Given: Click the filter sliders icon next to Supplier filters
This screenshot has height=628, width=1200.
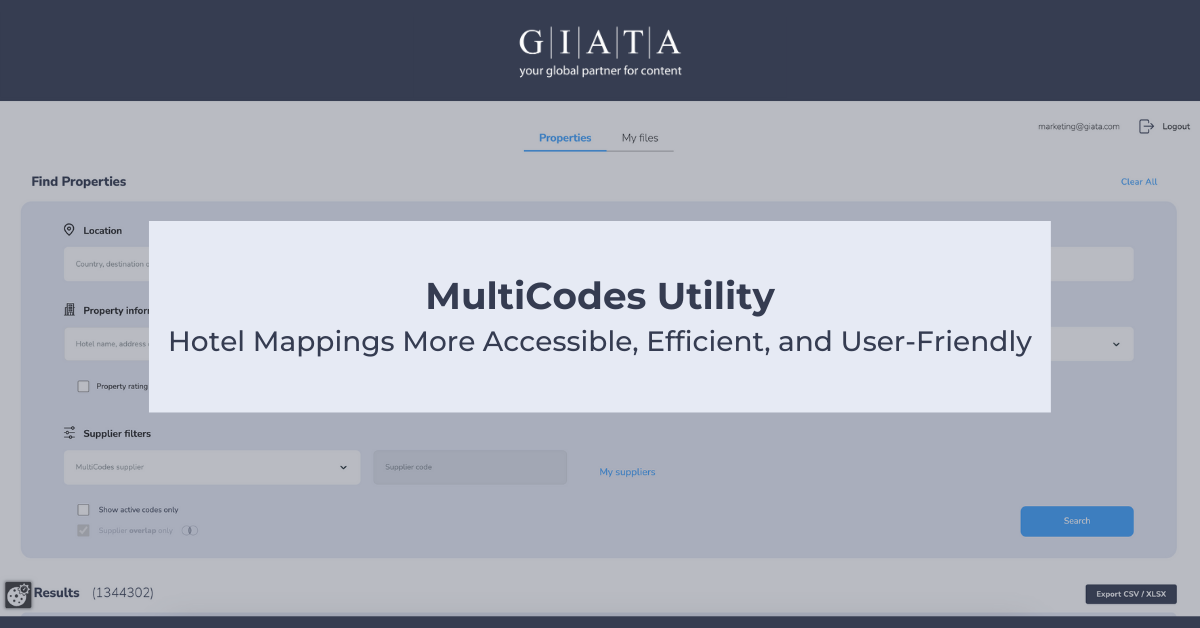Looking at the screenshot, I should [x=68, y=432].
